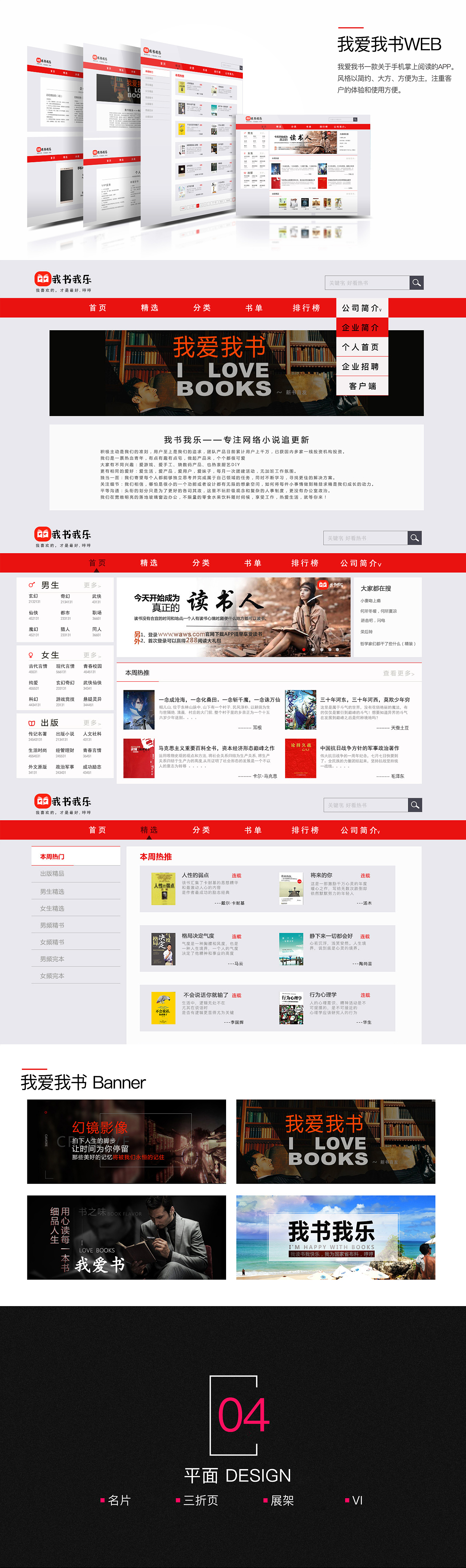
Task: Expand 更多 next to 男生 category
Action: click(x=92, y=586)
